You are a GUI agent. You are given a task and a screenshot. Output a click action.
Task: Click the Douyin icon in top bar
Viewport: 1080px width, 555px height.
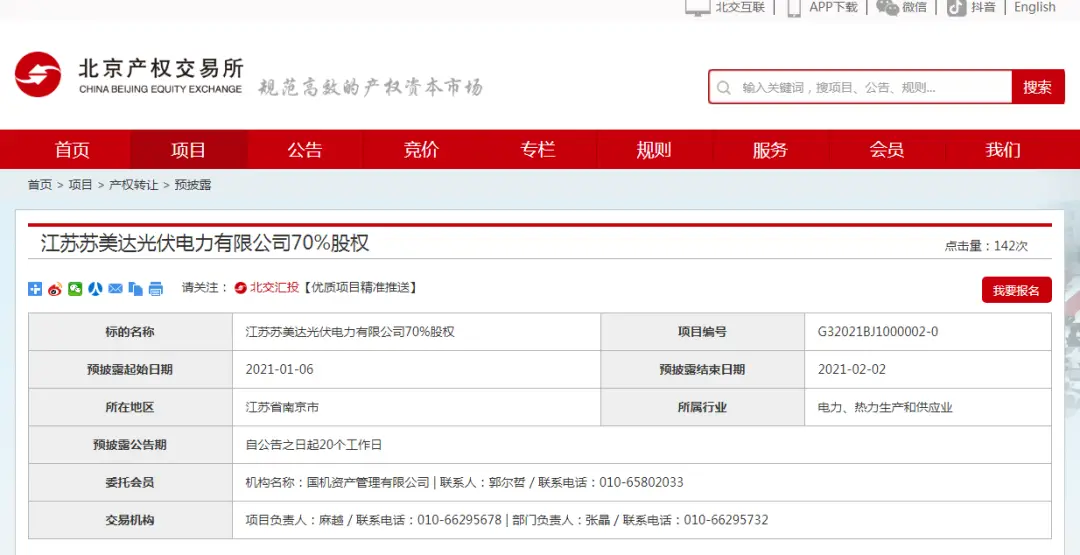956,7
